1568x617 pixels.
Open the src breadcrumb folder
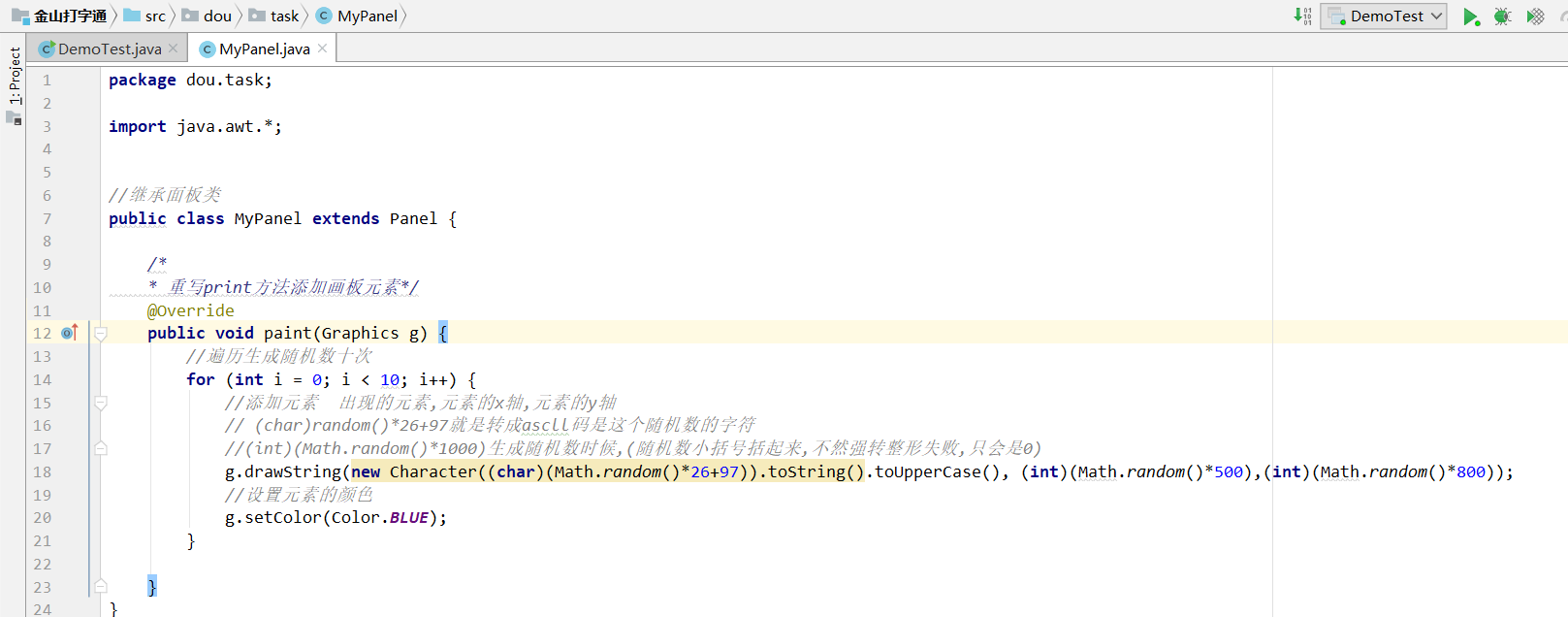(x=145, y=16)
